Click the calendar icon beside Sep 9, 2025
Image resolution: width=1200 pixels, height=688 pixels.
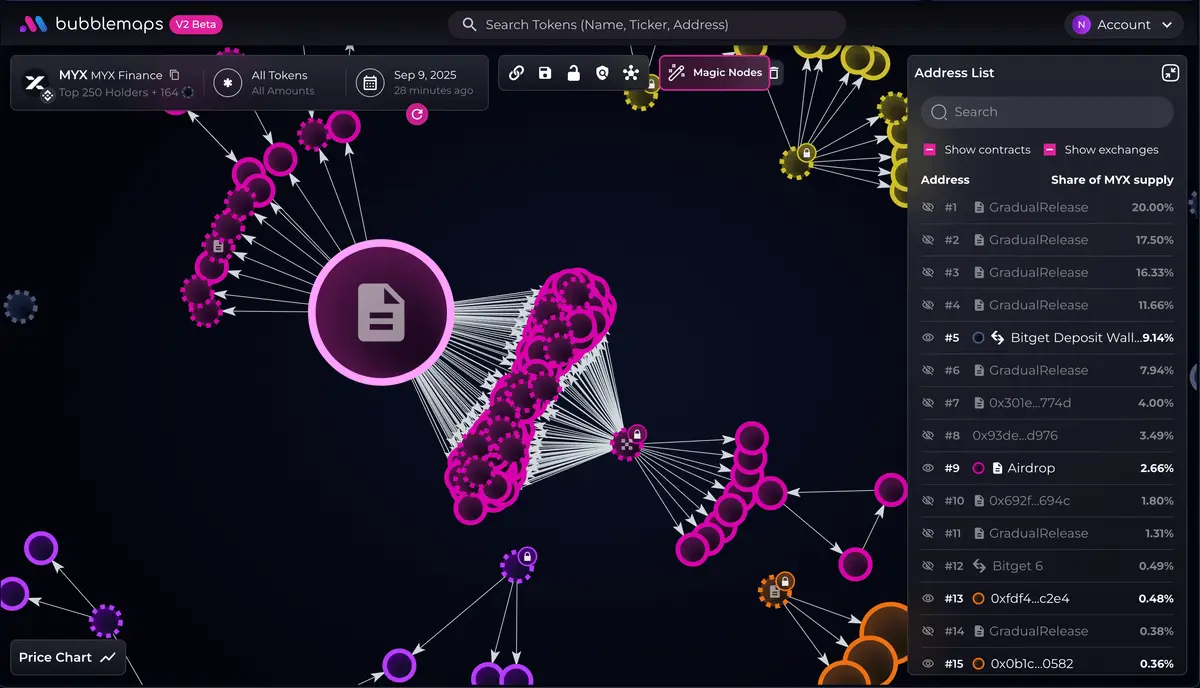370,83
